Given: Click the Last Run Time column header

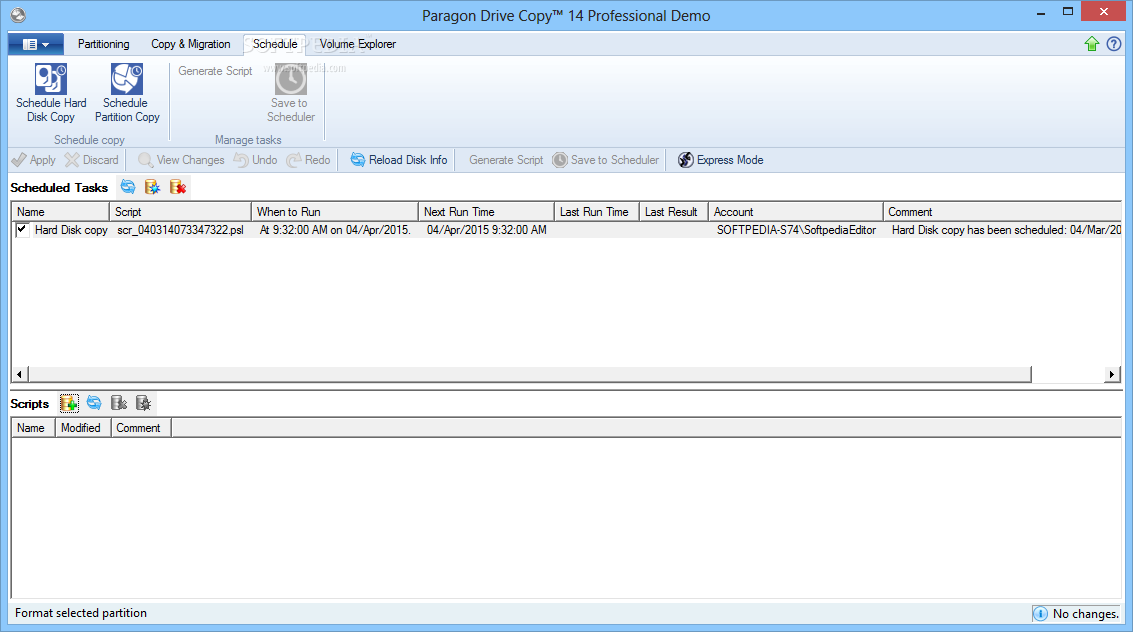Looking at the screenshot, I should click(597, 212).
